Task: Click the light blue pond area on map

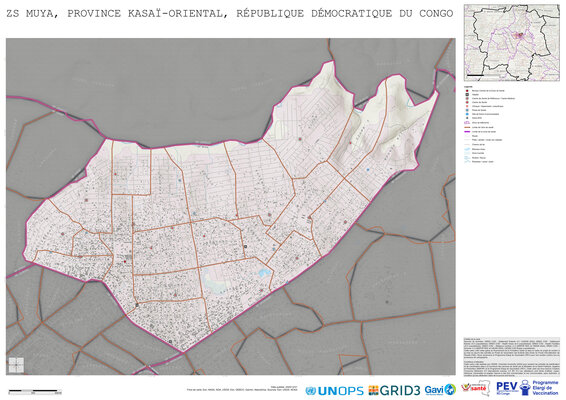Action: [265, 272]
